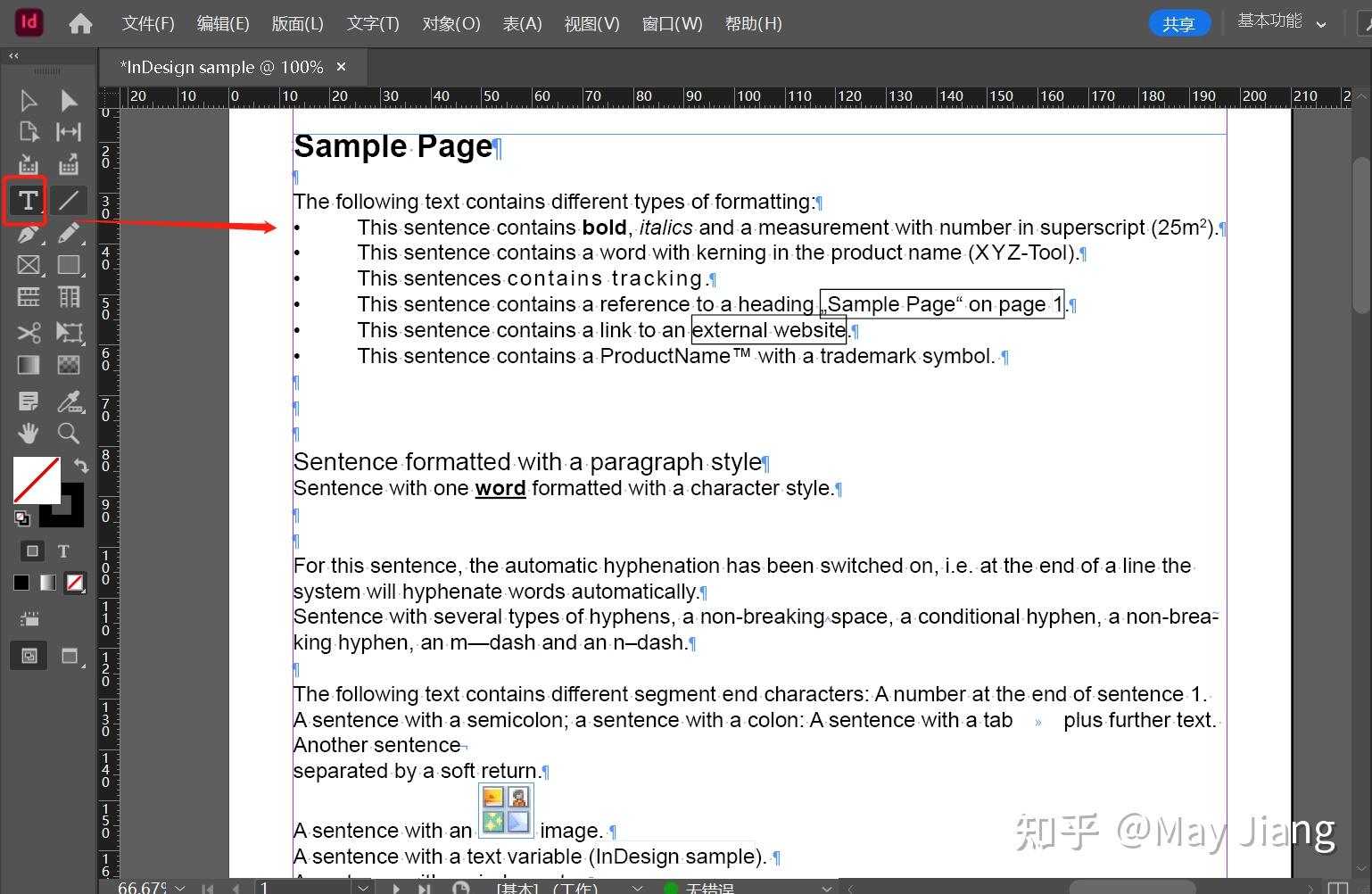Select the Eyedropper tool
The width and height of the screenshot is (1372, 894).
[x=70, y=401]
